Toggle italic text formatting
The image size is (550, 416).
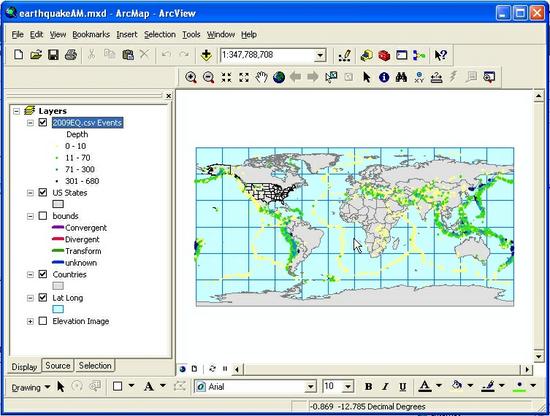(x=385, y=387)
